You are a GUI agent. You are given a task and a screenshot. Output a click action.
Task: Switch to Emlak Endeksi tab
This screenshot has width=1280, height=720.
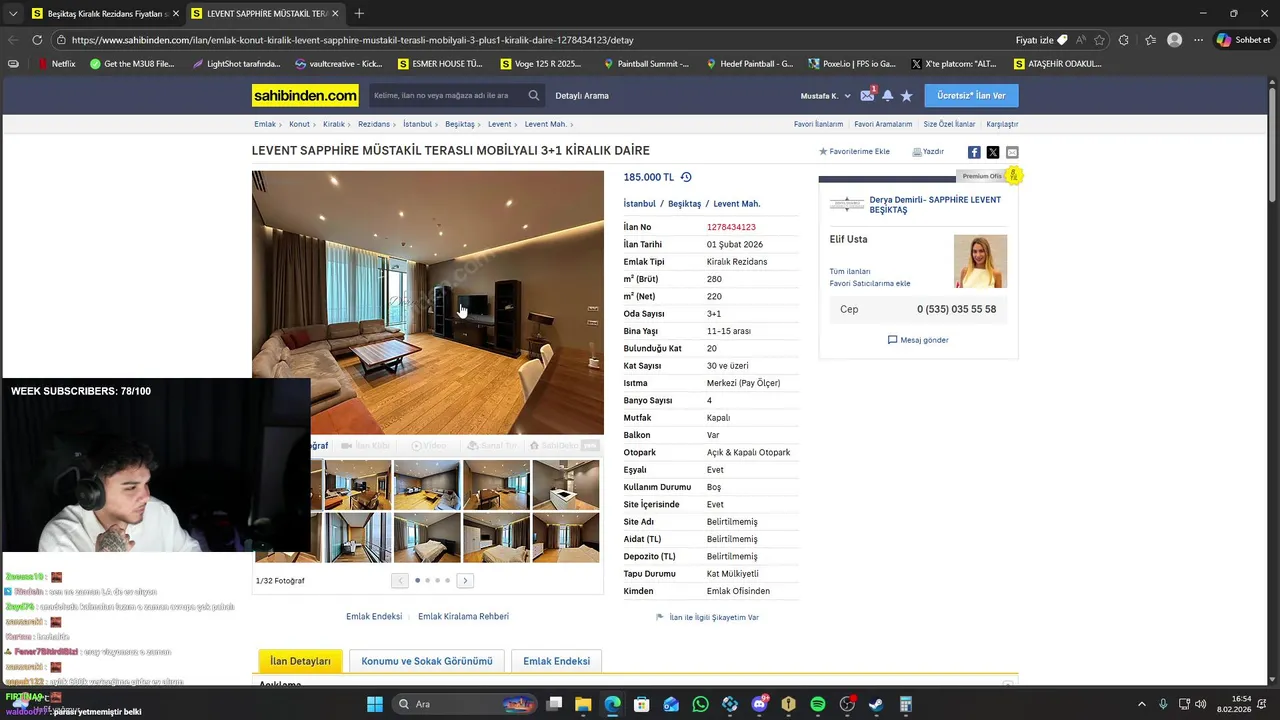(556, 661)
